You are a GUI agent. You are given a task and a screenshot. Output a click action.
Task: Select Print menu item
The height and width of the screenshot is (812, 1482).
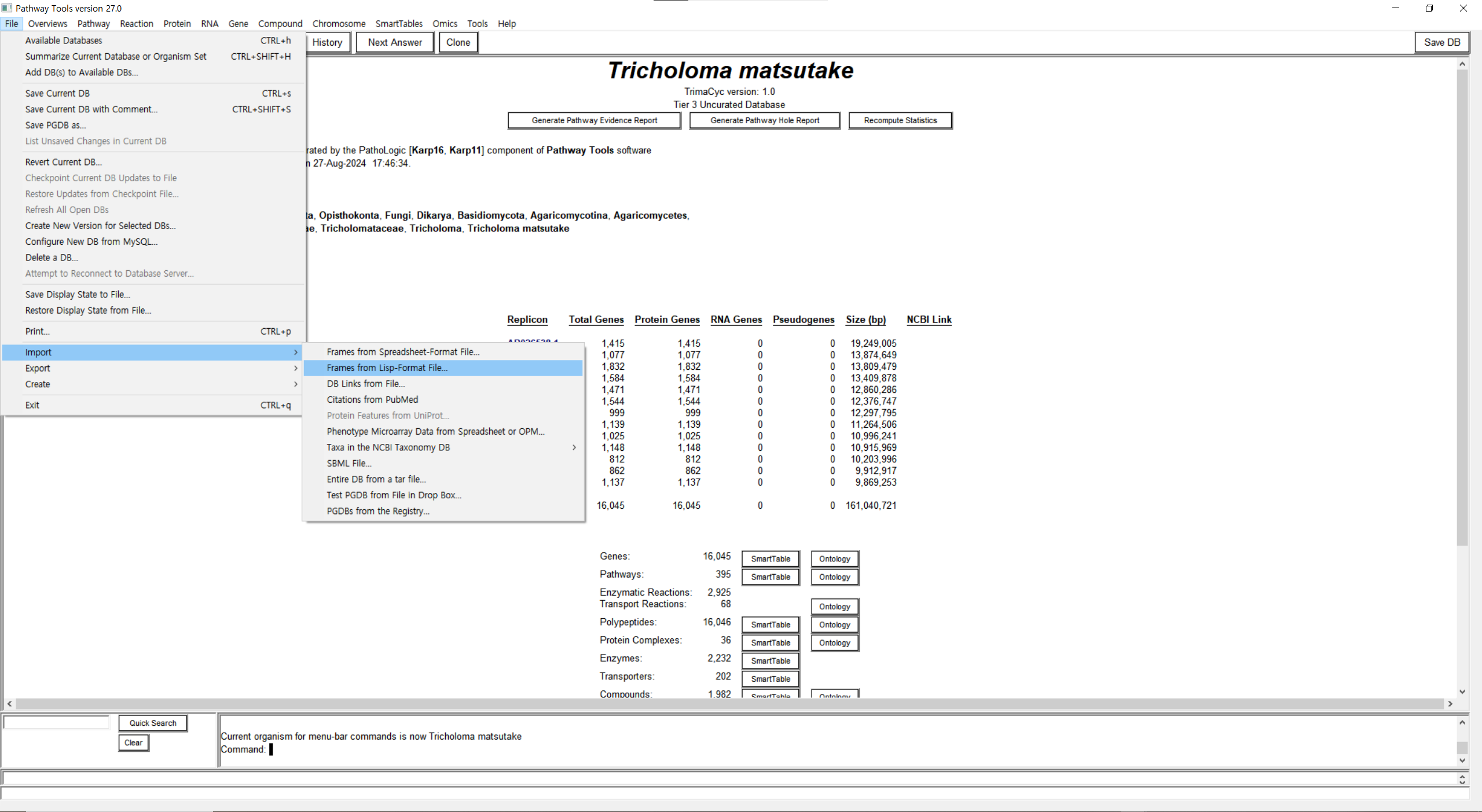pos(153,332)
